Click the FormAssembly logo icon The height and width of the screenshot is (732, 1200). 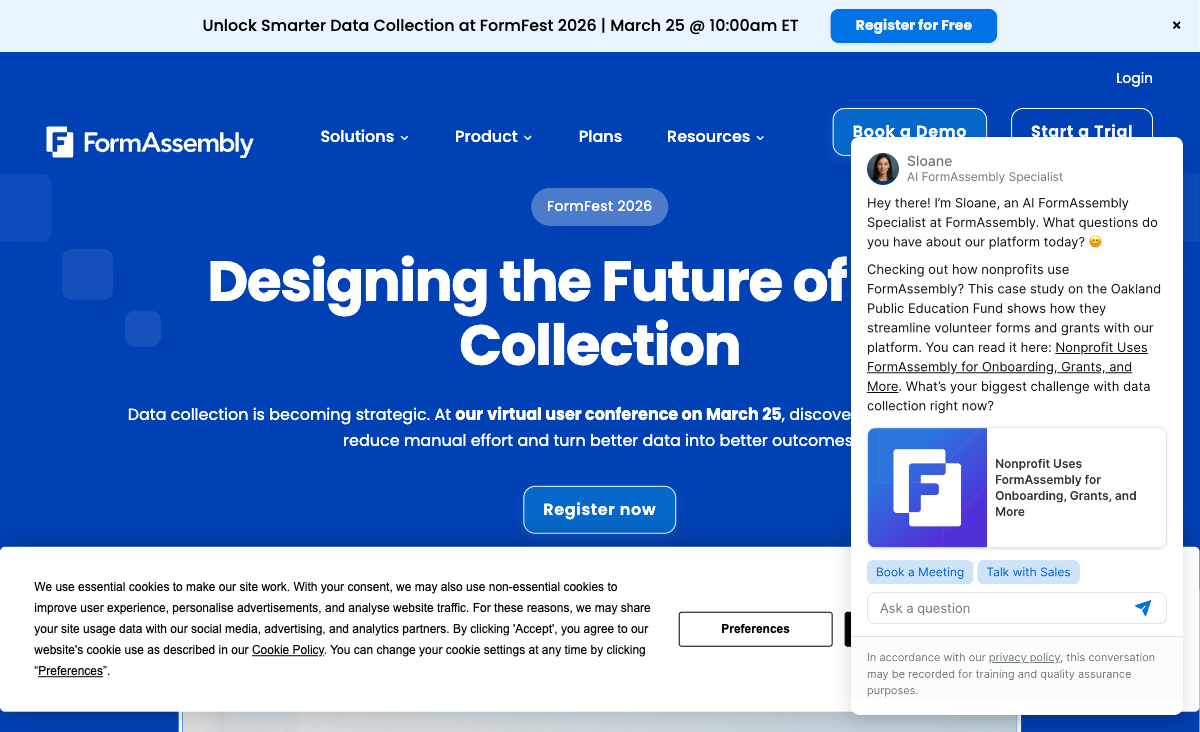tap(59, 142)
